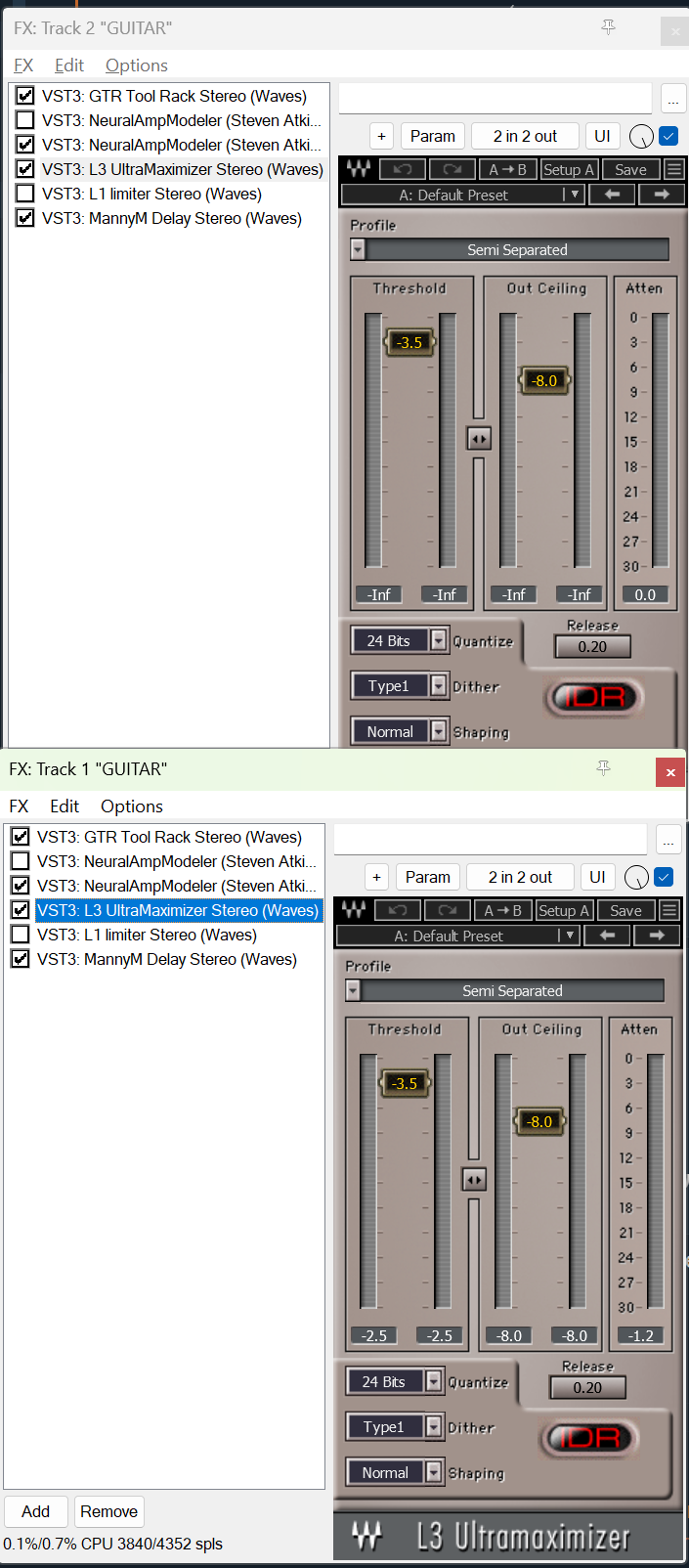This screenshot has width=689, height=1568.
Task: Expand Default Preset list in Track 2 plugin
Action: 575,195
